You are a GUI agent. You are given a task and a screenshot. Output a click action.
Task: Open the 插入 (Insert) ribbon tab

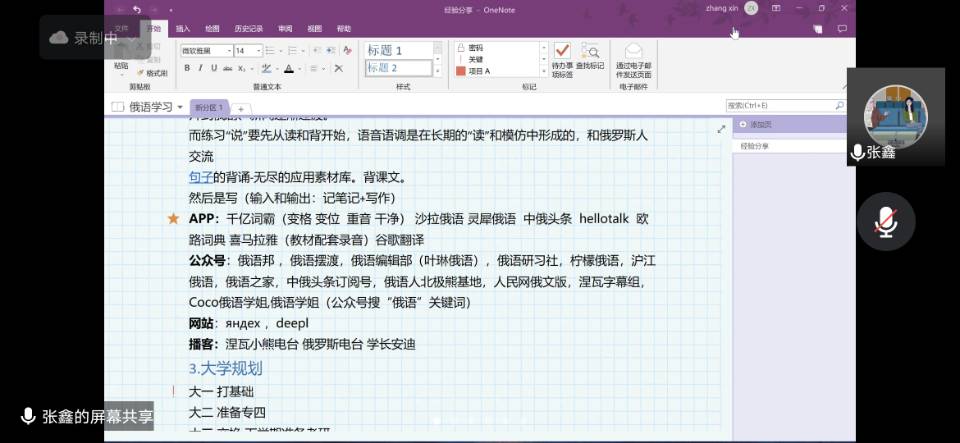[183, 29]
